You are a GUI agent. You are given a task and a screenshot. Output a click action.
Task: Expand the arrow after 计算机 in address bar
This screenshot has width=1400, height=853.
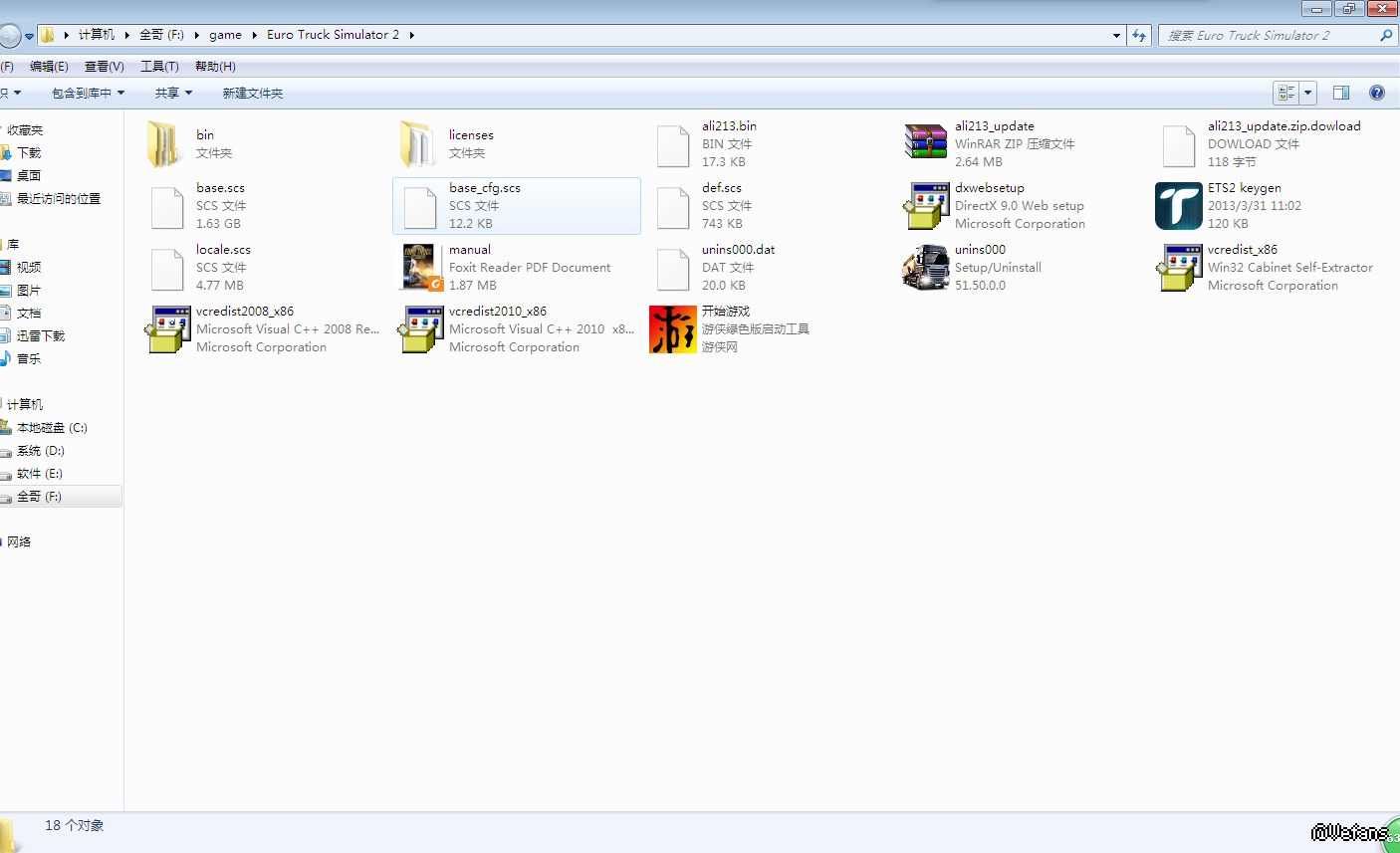pyautogui.click(x=126, y=35)
